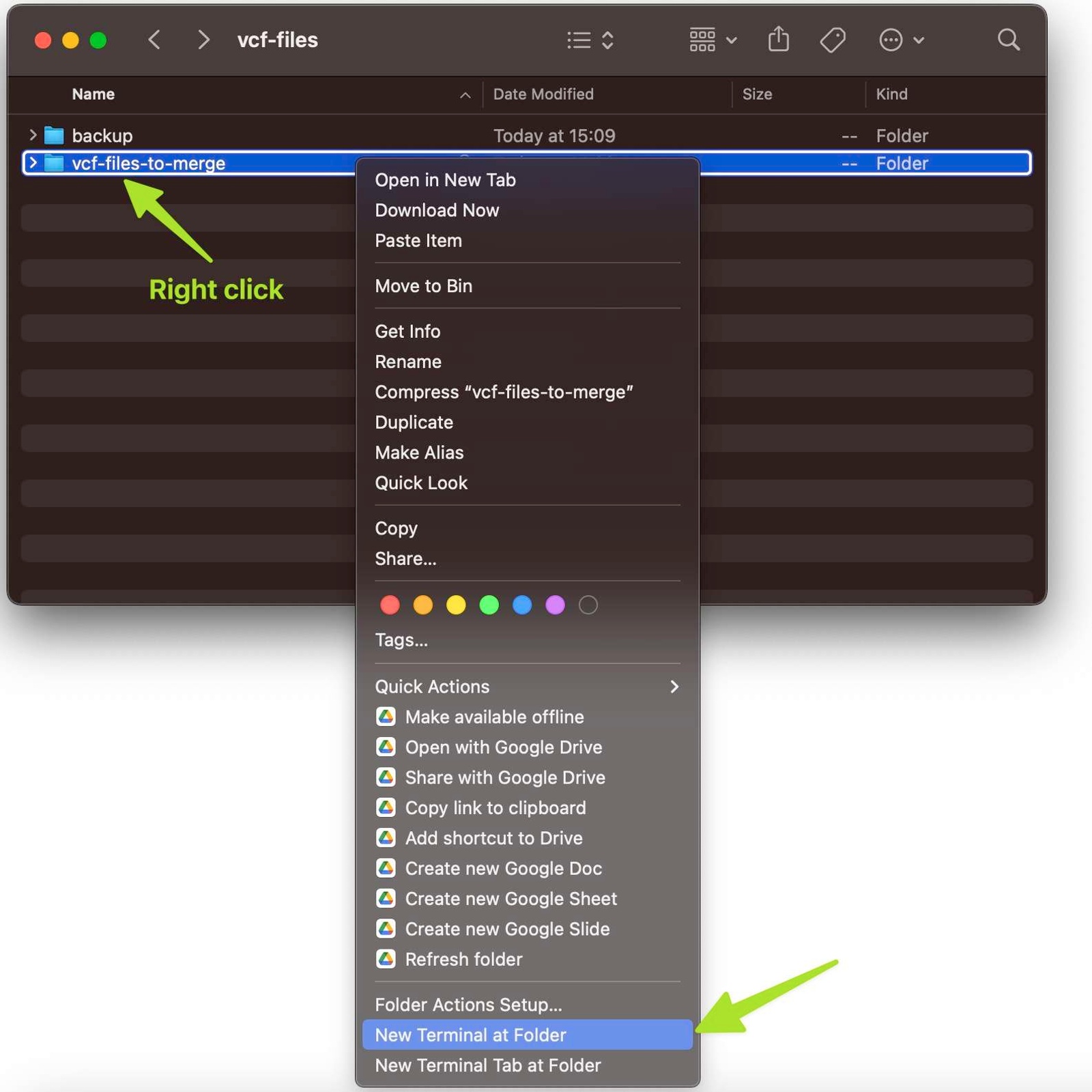This screenshot has height=1092, width=1092.
Task: Expand the backup folder disclosure triangle
Action: pos(32,135)
